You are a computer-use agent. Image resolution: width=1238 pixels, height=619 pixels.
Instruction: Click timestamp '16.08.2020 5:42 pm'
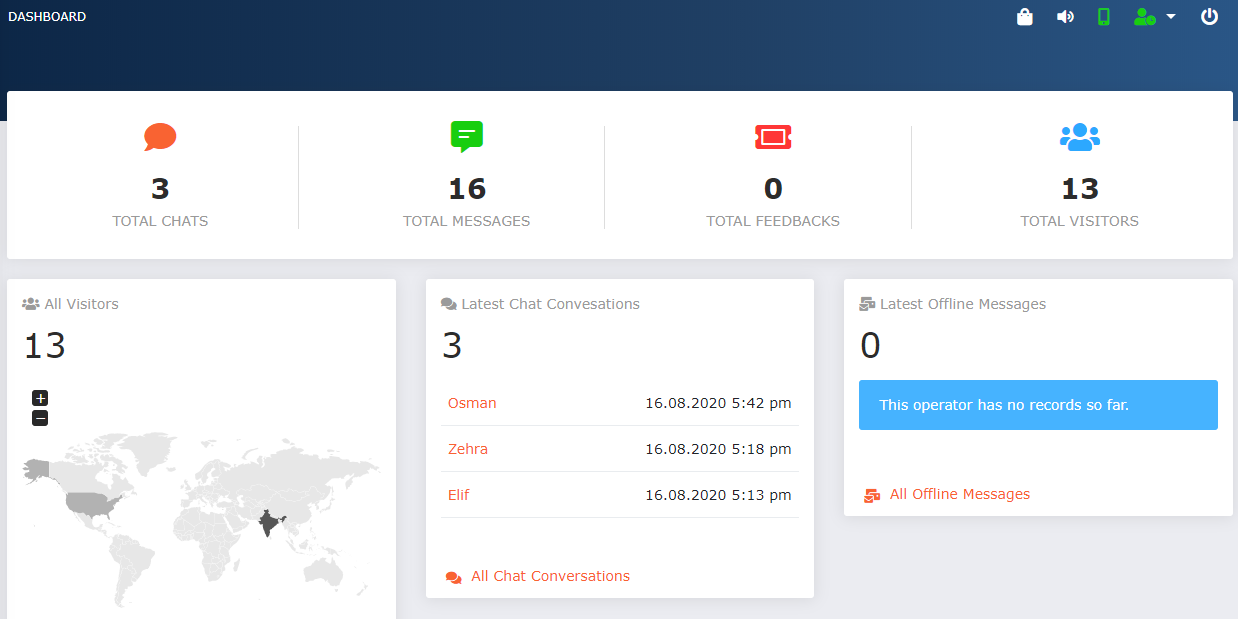(718, 403)
